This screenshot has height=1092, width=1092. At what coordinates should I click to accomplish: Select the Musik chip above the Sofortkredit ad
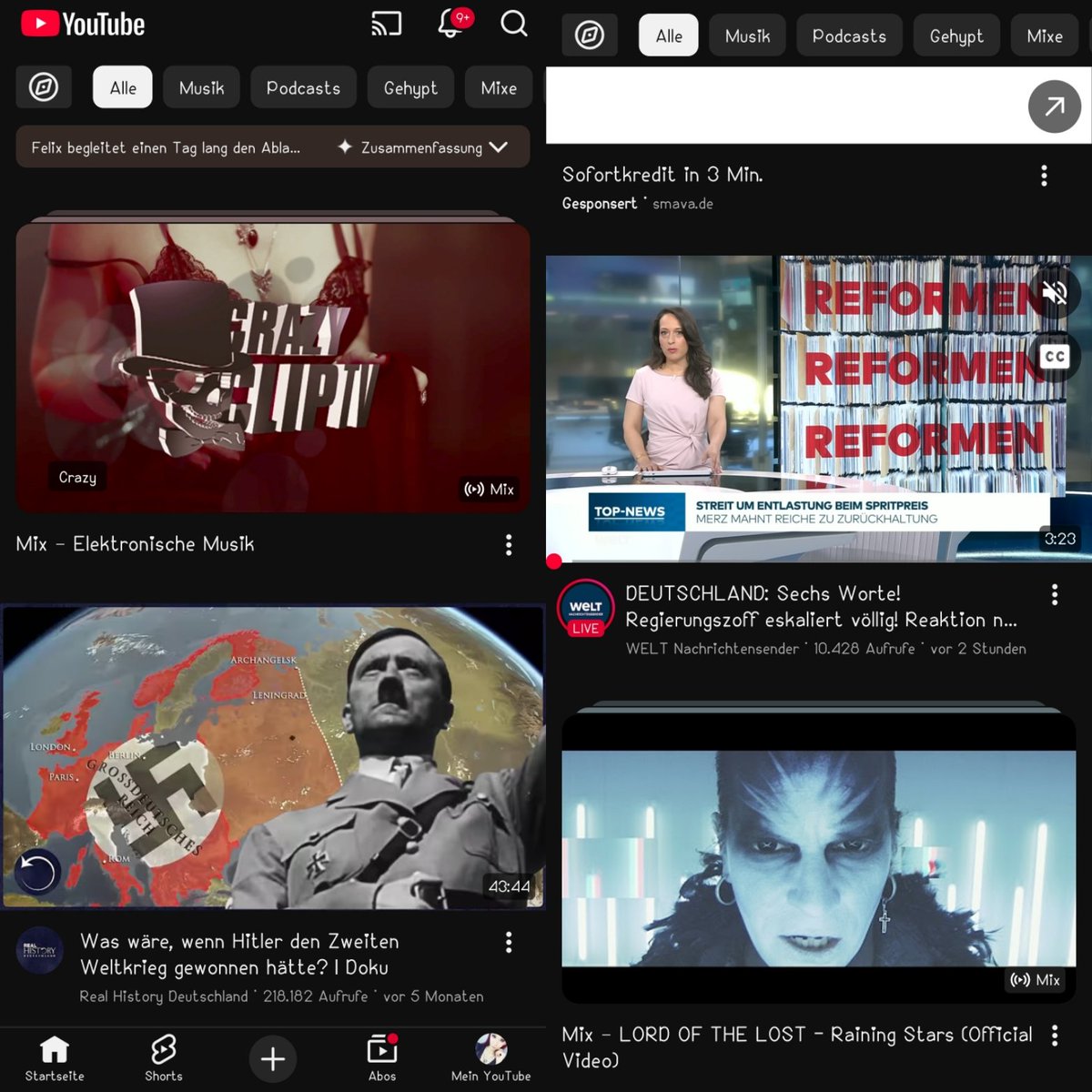coord(747,35)
